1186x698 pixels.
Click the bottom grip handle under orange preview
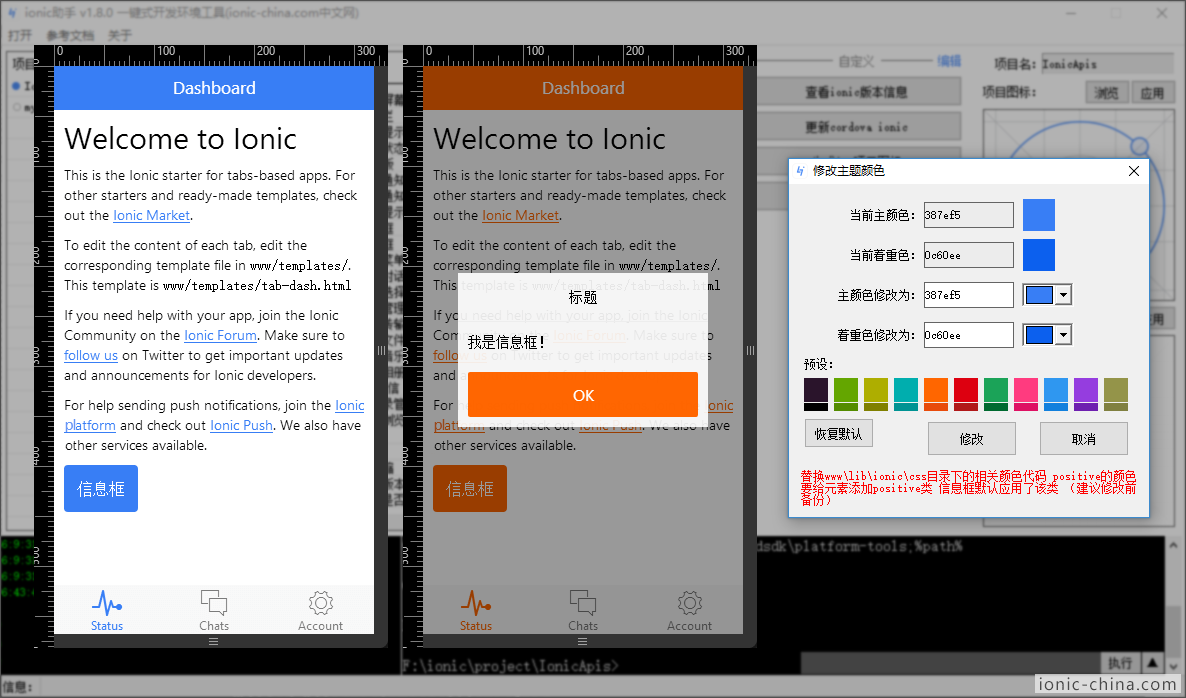point(582,641)
